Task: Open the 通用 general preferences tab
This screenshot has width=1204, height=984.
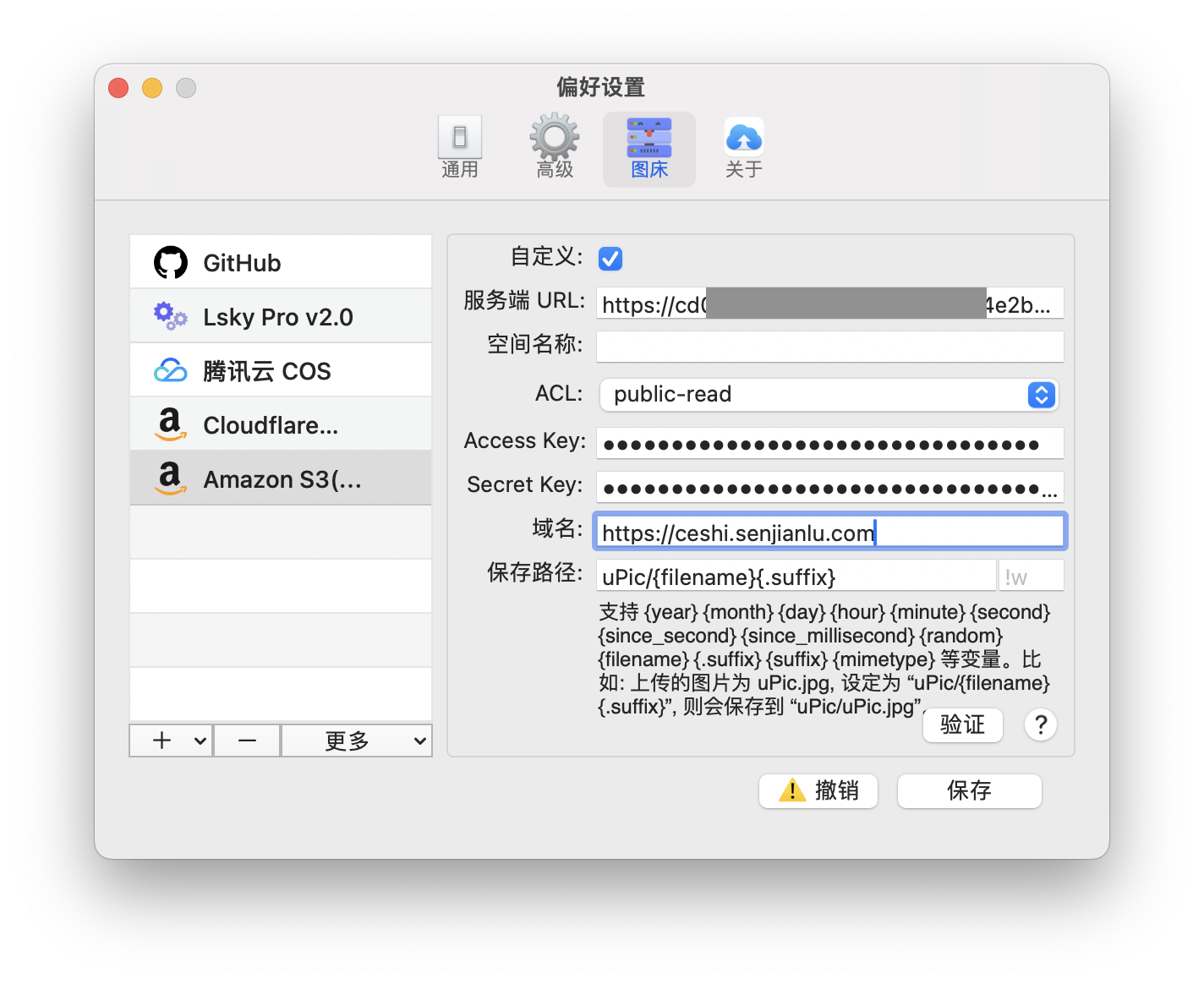Action: 460,149
